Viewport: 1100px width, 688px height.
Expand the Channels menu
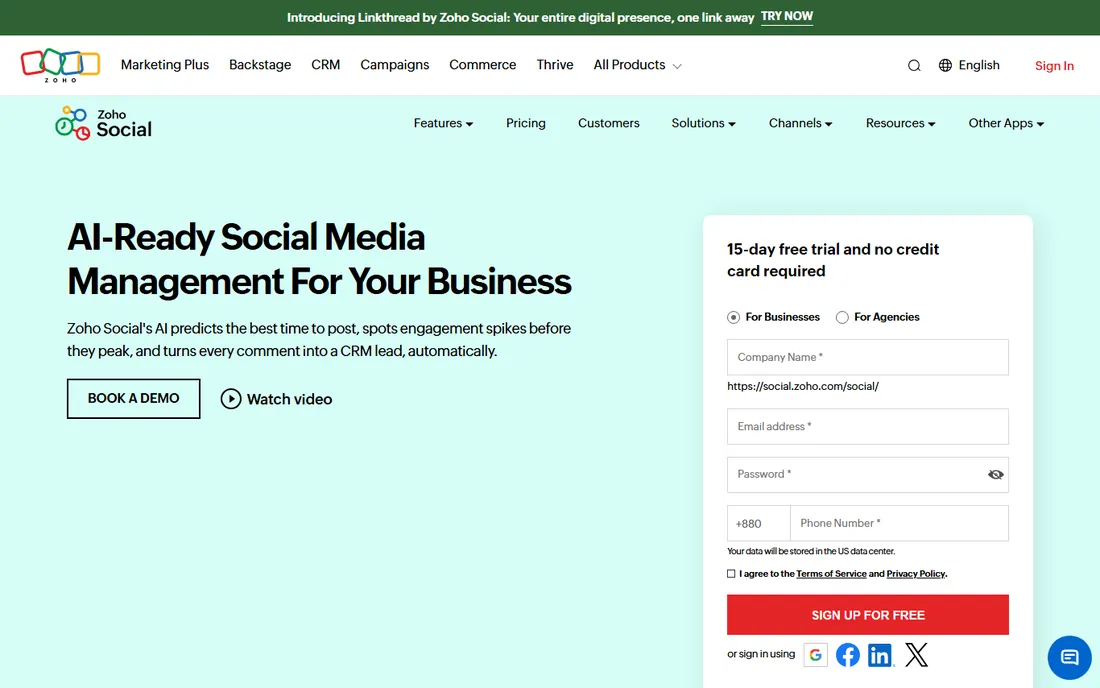click(x=800, y=123)
